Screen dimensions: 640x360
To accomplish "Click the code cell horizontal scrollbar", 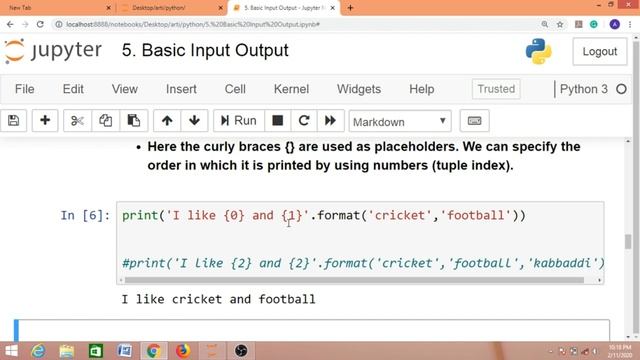I will pos(354,280).
